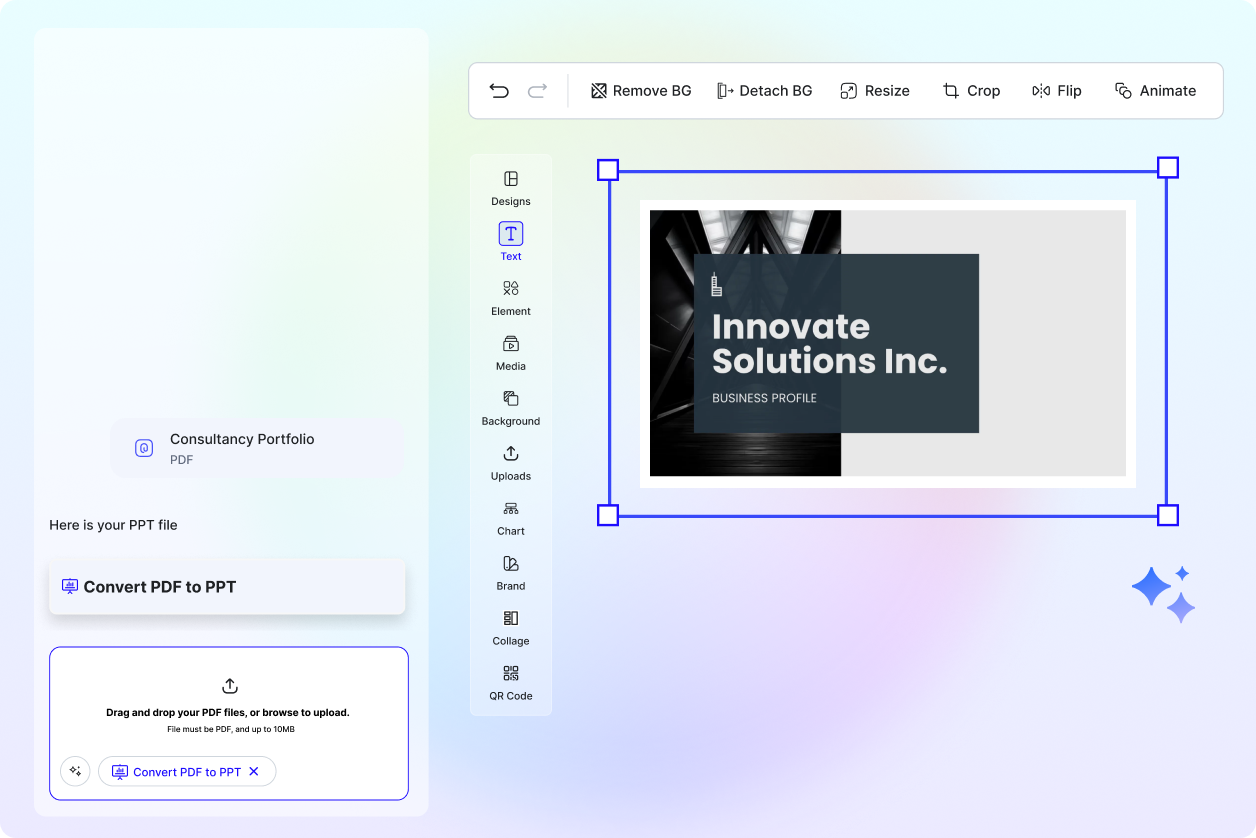Activate the Crop tool

pos(971,90)
